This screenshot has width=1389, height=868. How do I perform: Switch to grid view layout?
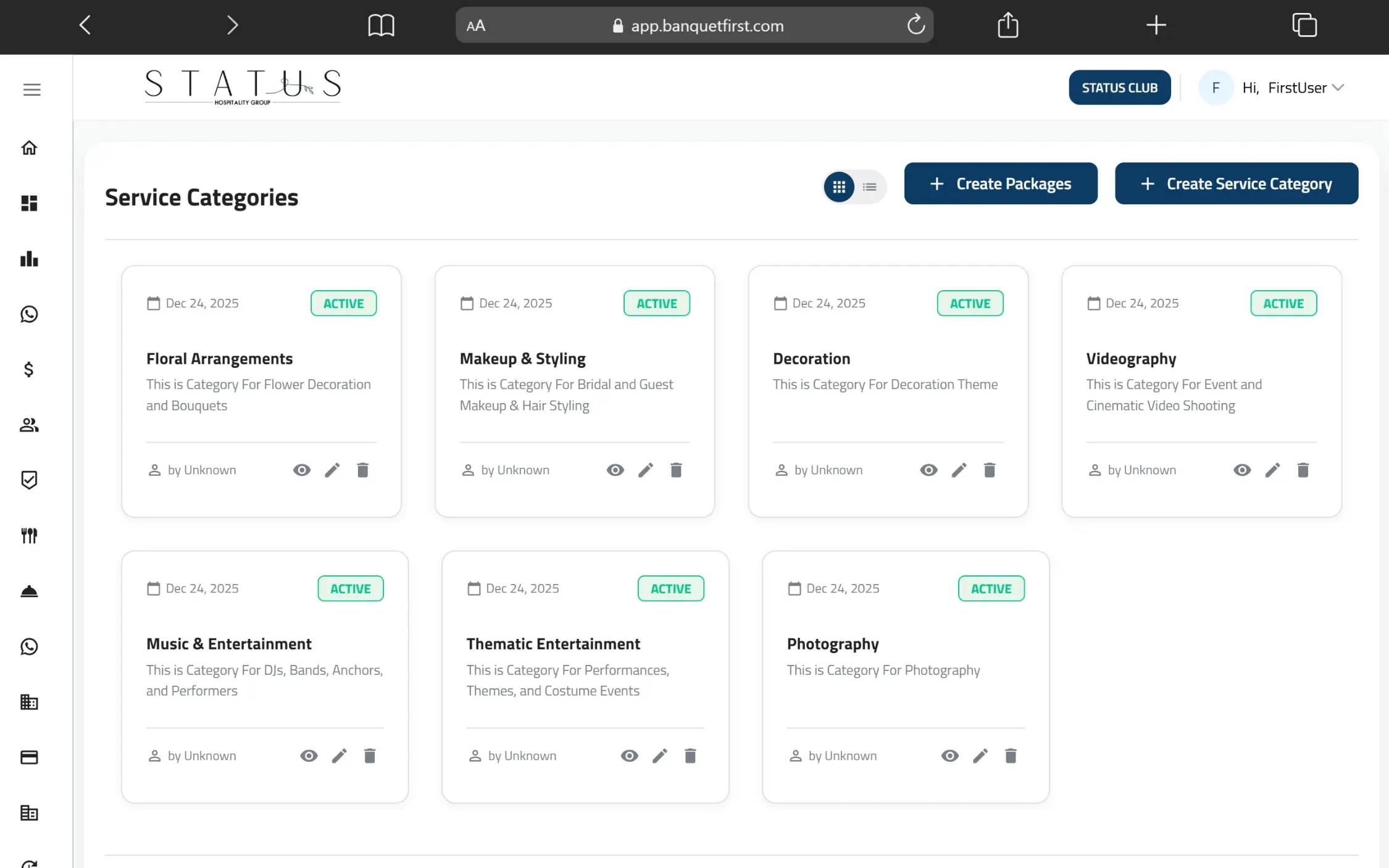pos(839,186)
